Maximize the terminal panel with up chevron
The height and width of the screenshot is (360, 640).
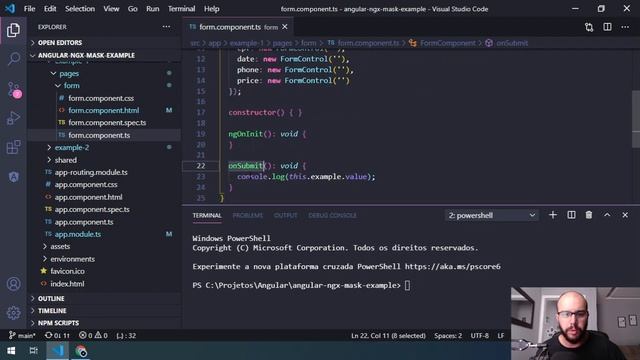(607, 215)
